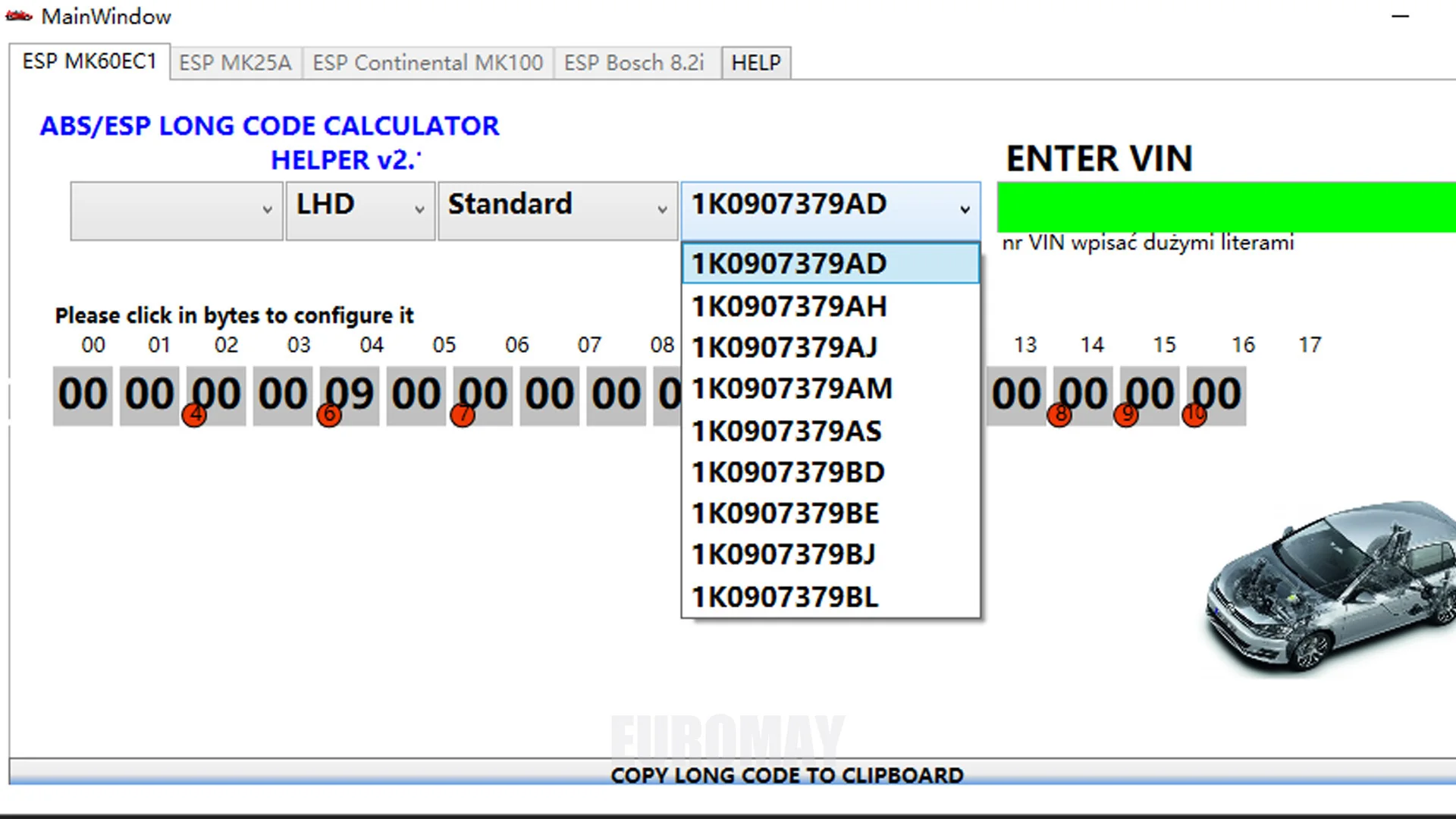Click the byte cell showing 09

click(350, 396)
